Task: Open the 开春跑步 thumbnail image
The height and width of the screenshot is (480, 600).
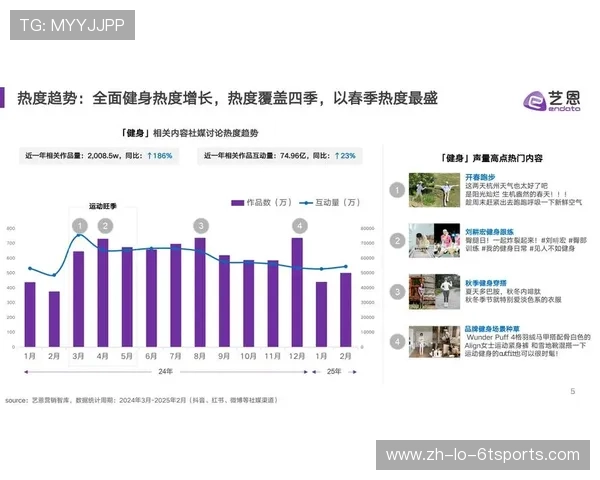Action: point(434,190)
